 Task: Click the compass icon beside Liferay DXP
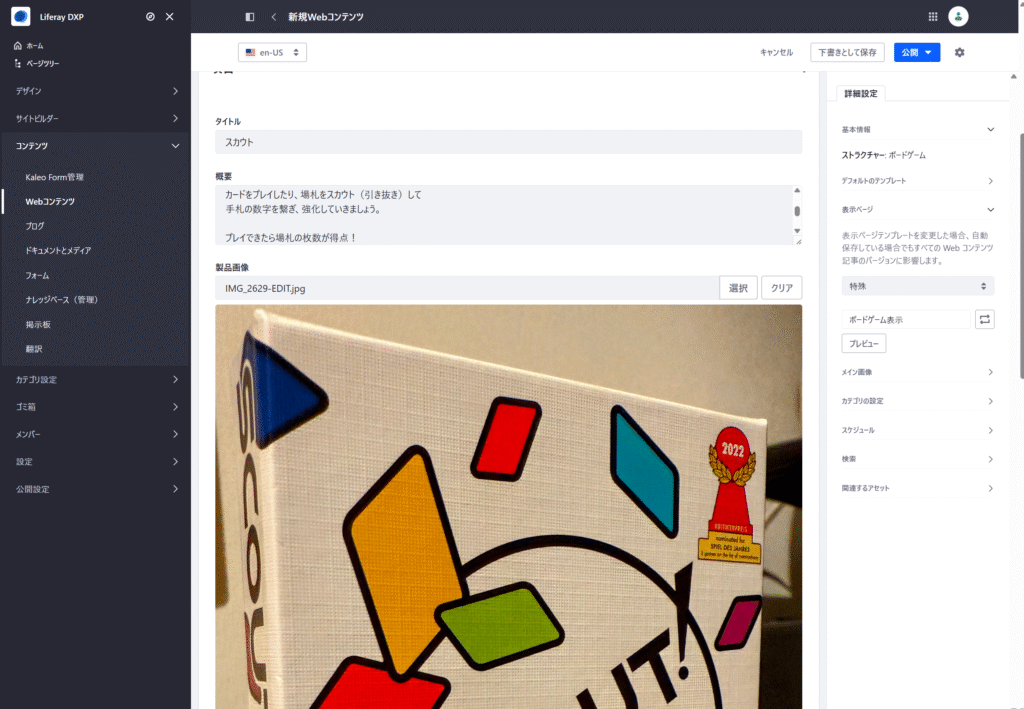click(150, 16)
